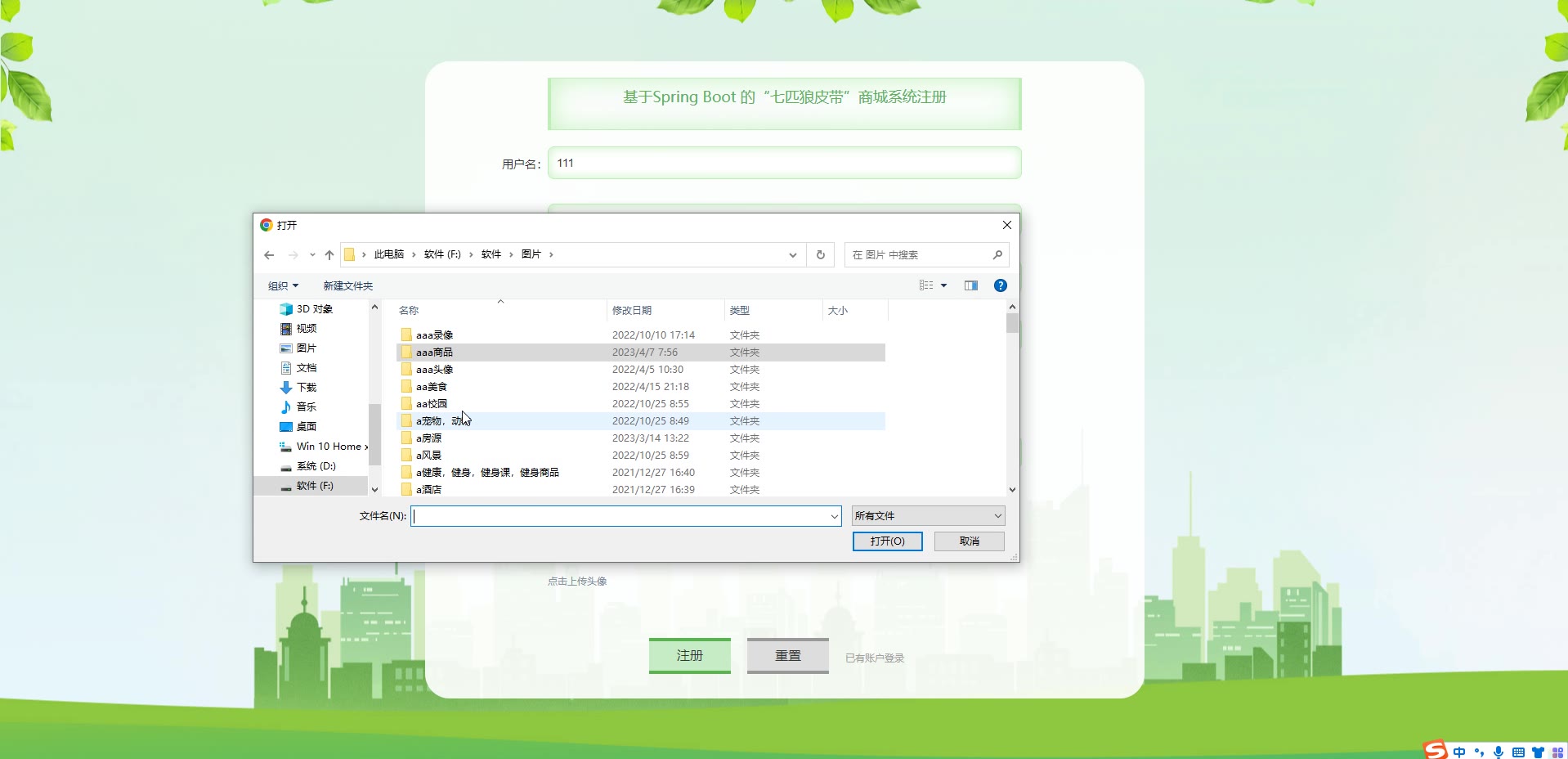Go back in the file dialog
This screenshot has width=1568, height=759.
tap(269, 255)
